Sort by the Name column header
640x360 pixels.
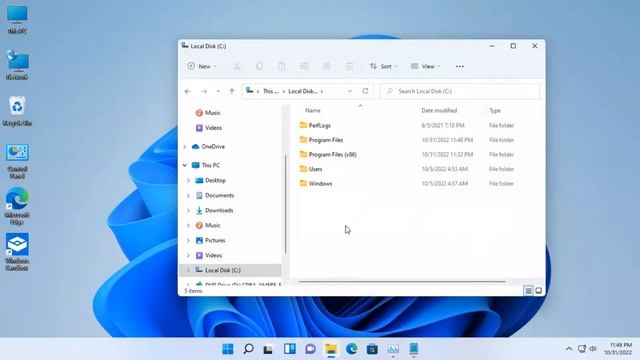click(313, 111)
